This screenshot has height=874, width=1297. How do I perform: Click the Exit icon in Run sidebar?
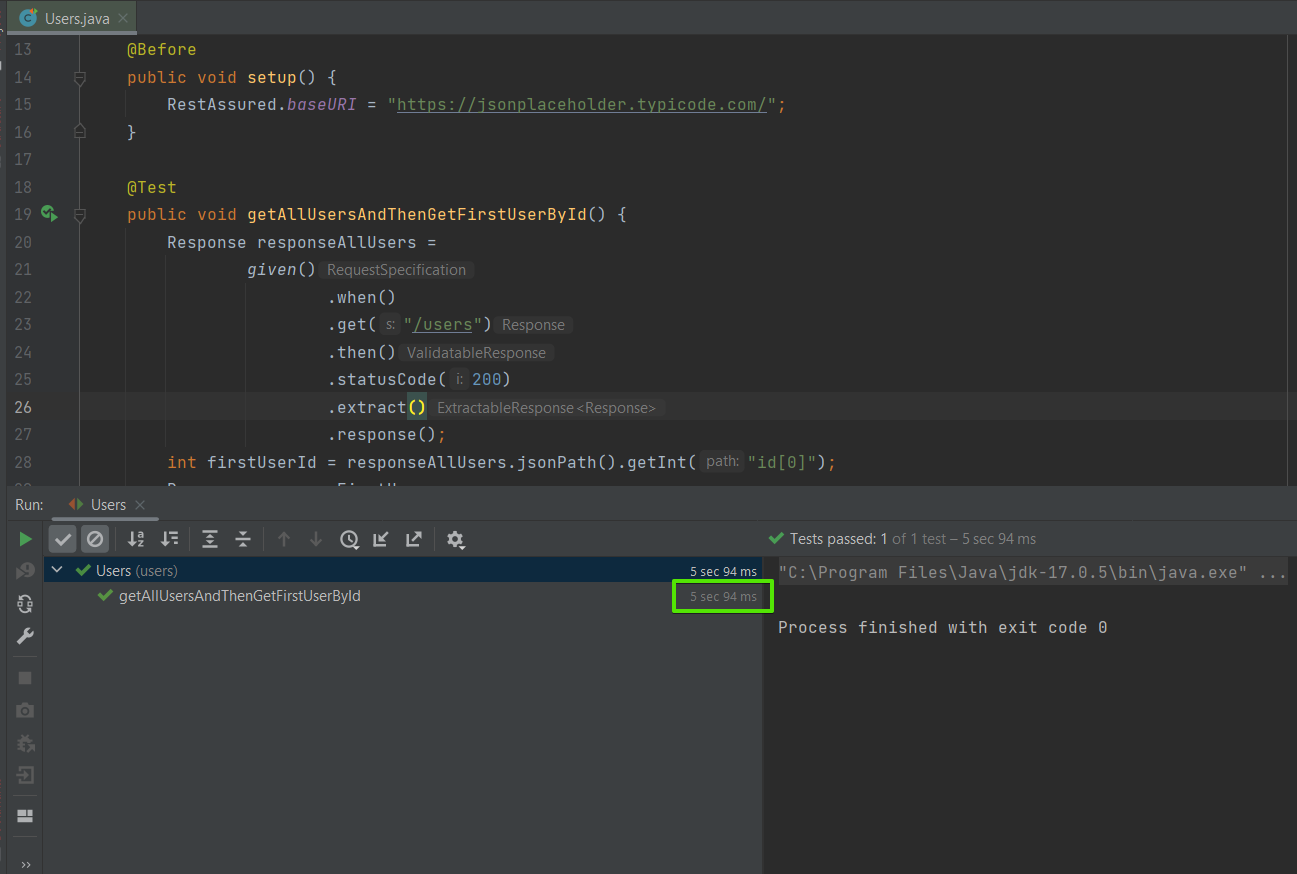(25, 775)
